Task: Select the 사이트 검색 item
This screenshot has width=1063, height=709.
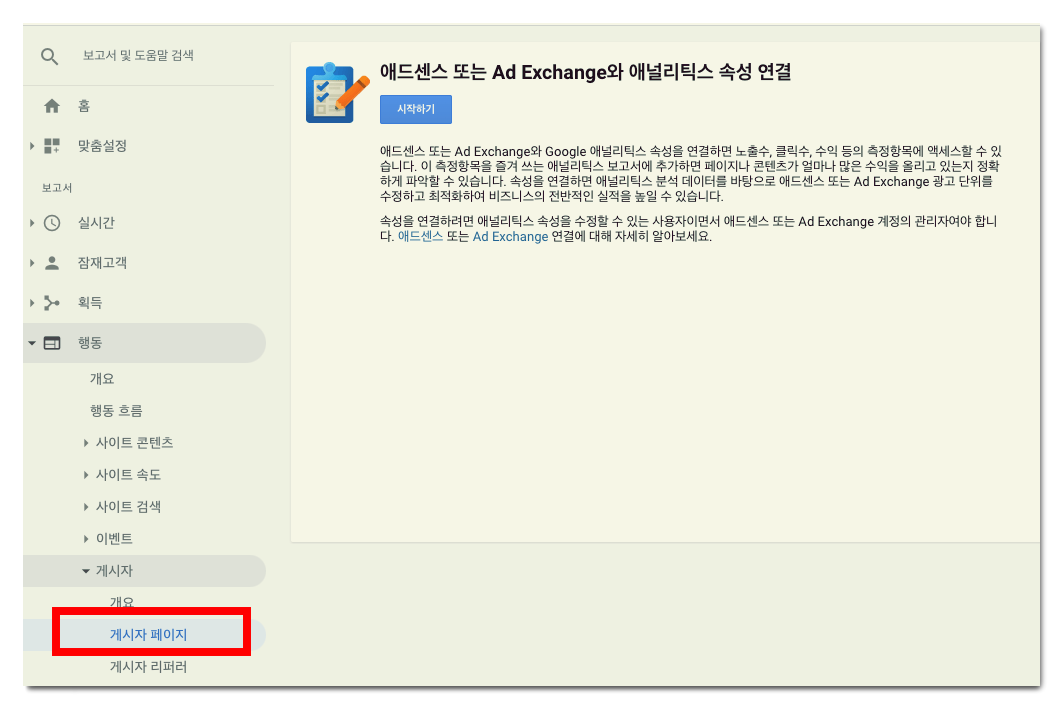Action: pos(128,507)
